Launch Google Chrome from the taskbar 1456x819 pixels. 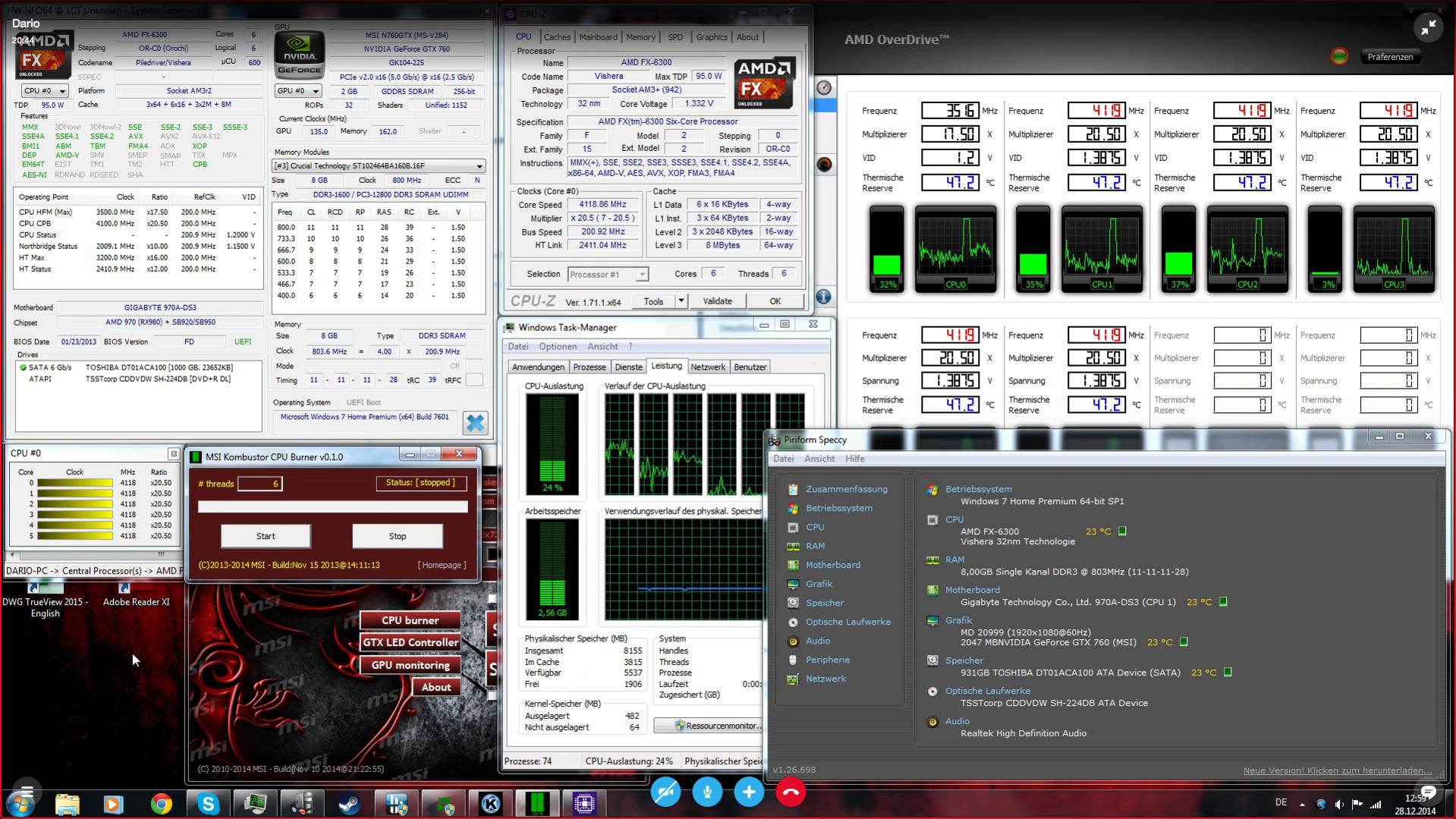click(x=161, y=803)
